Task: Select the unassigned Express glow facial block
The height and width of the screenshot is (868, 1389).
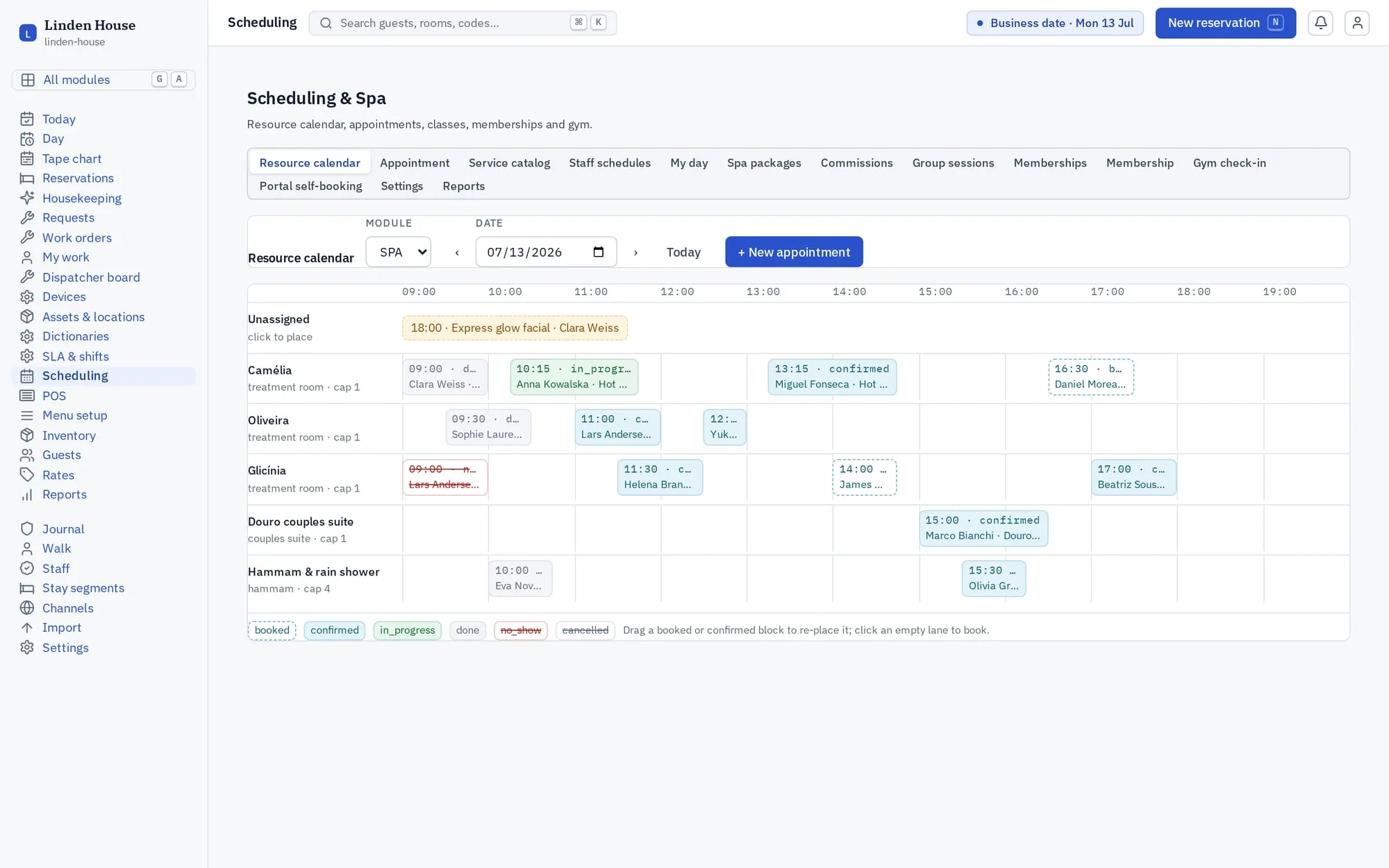Action: pos(515,328)
